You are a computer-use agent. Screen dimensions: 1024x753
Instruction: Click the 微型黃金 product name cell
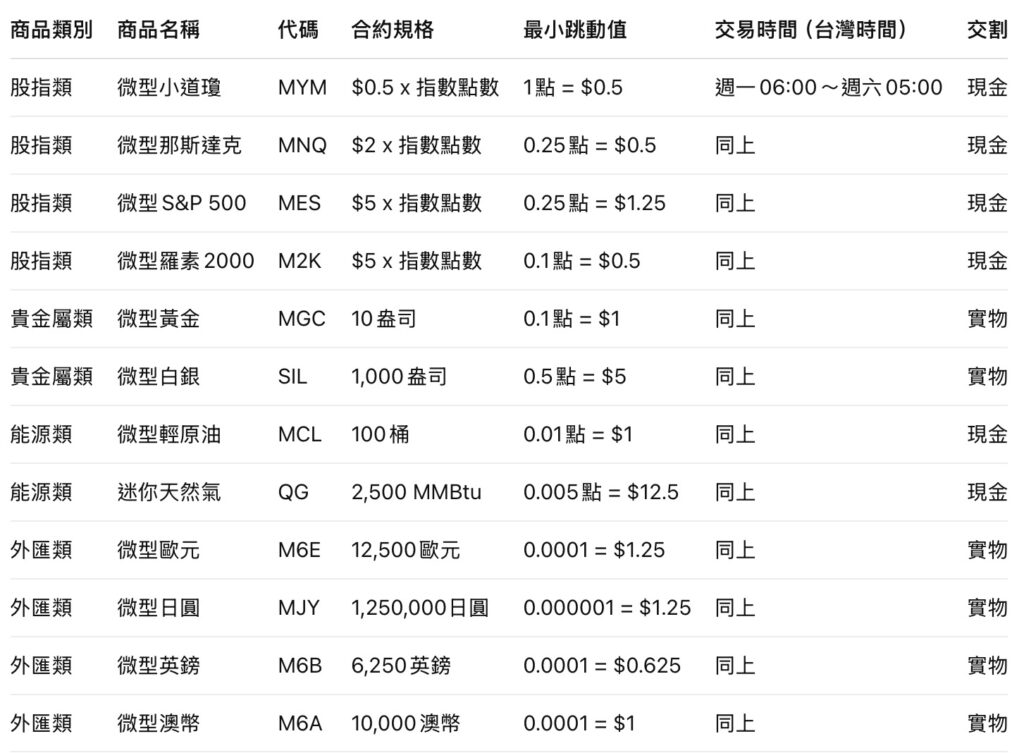point(158,319)
